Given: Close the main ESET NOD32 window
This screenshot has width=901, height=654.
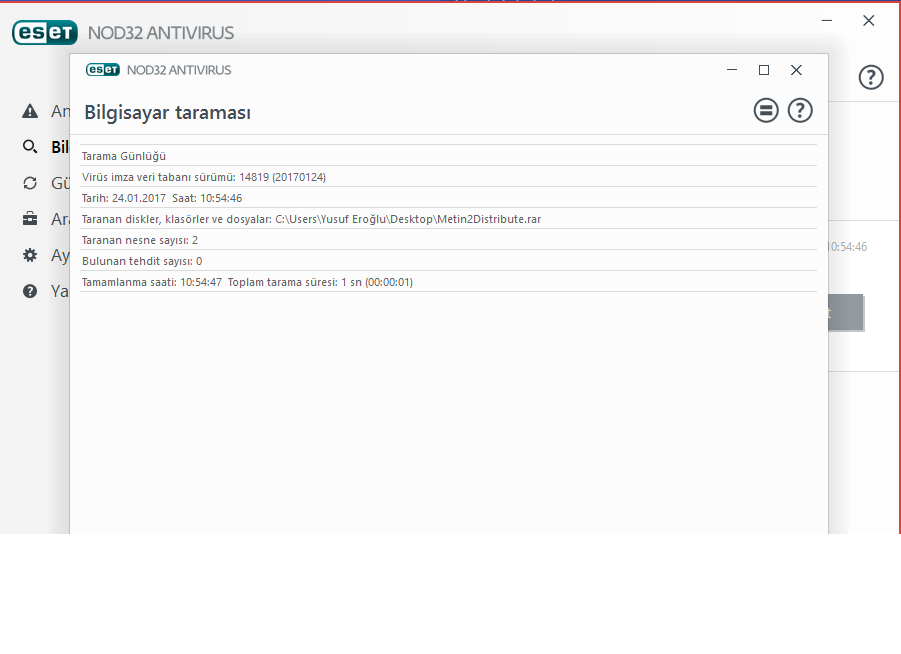Looking at the screenshot, I should click(x=869, y=21).
